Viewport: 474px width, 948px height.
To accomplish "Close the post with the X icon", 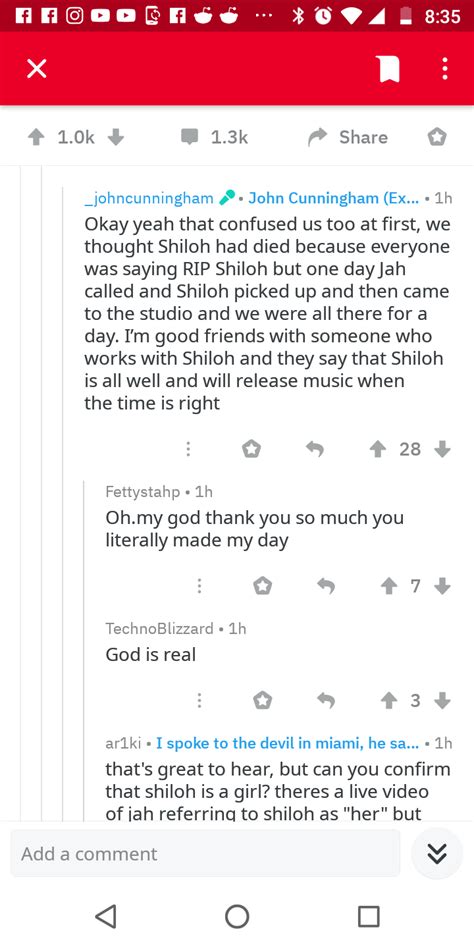I will [36, 69].
